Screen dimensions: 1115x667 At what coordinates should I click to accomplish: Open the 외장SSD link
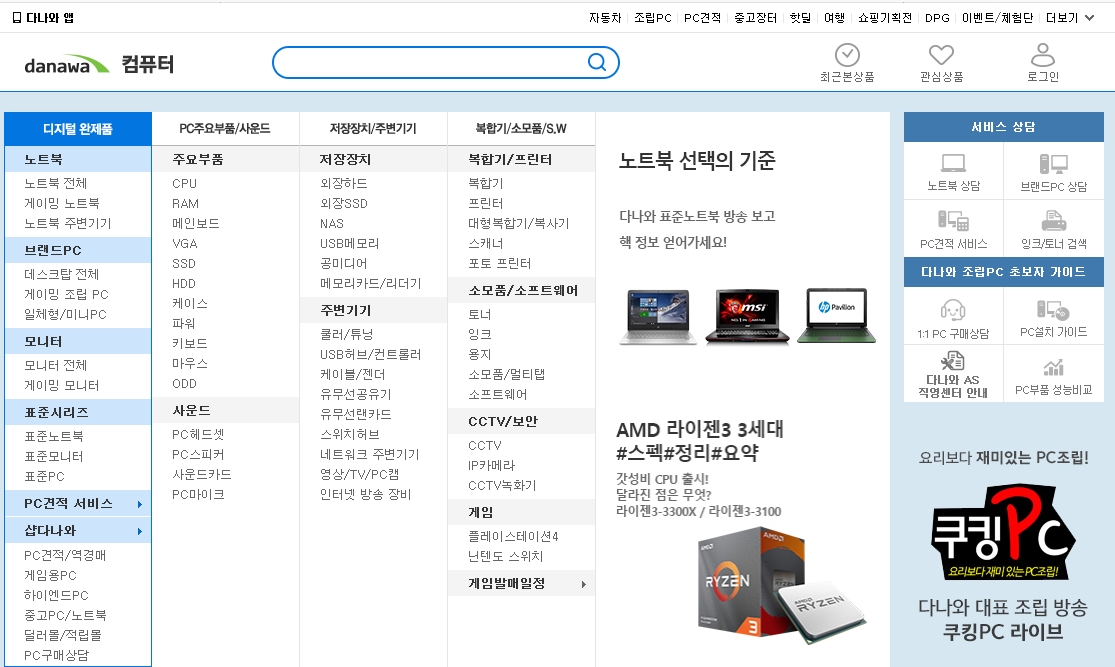343,203
